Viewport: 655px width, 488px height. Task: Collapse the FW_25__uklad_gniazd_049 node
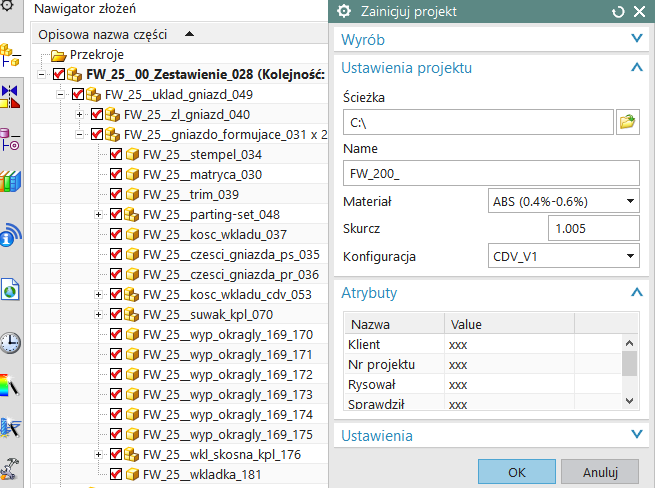60,95
